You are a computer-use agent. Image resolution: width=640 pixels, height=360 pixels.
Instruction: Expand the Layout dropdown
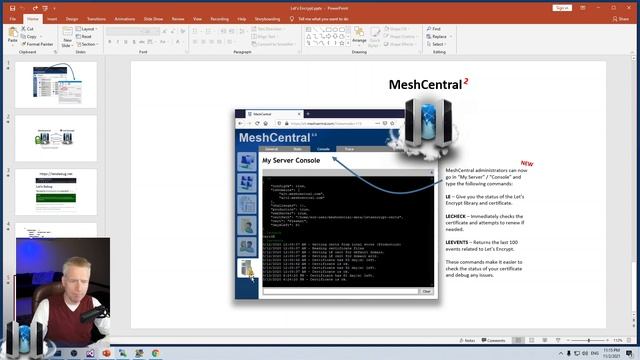coord(87,29)
